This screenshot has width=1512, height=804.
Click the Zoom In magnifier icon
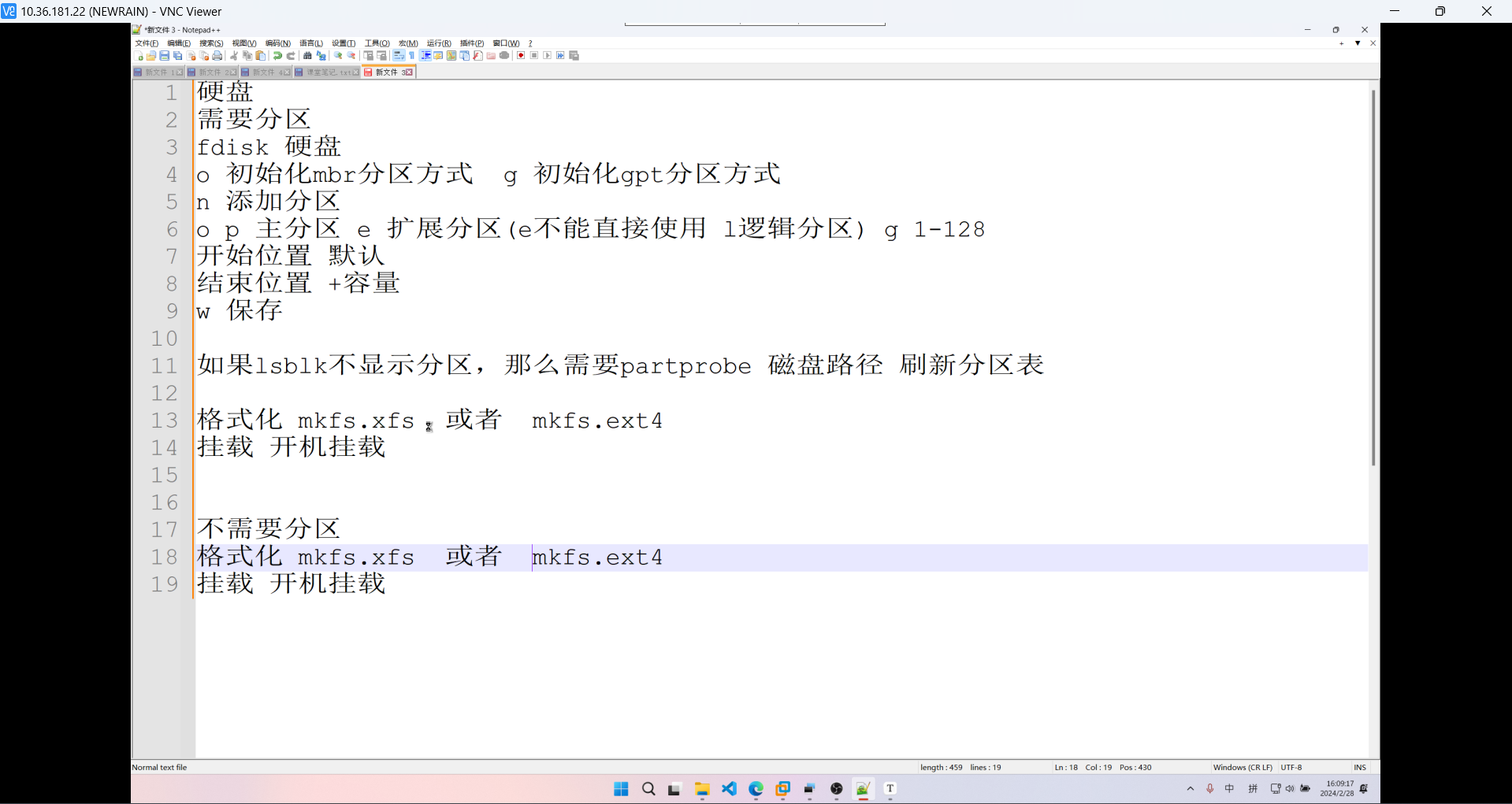click(x=338, y=56)
